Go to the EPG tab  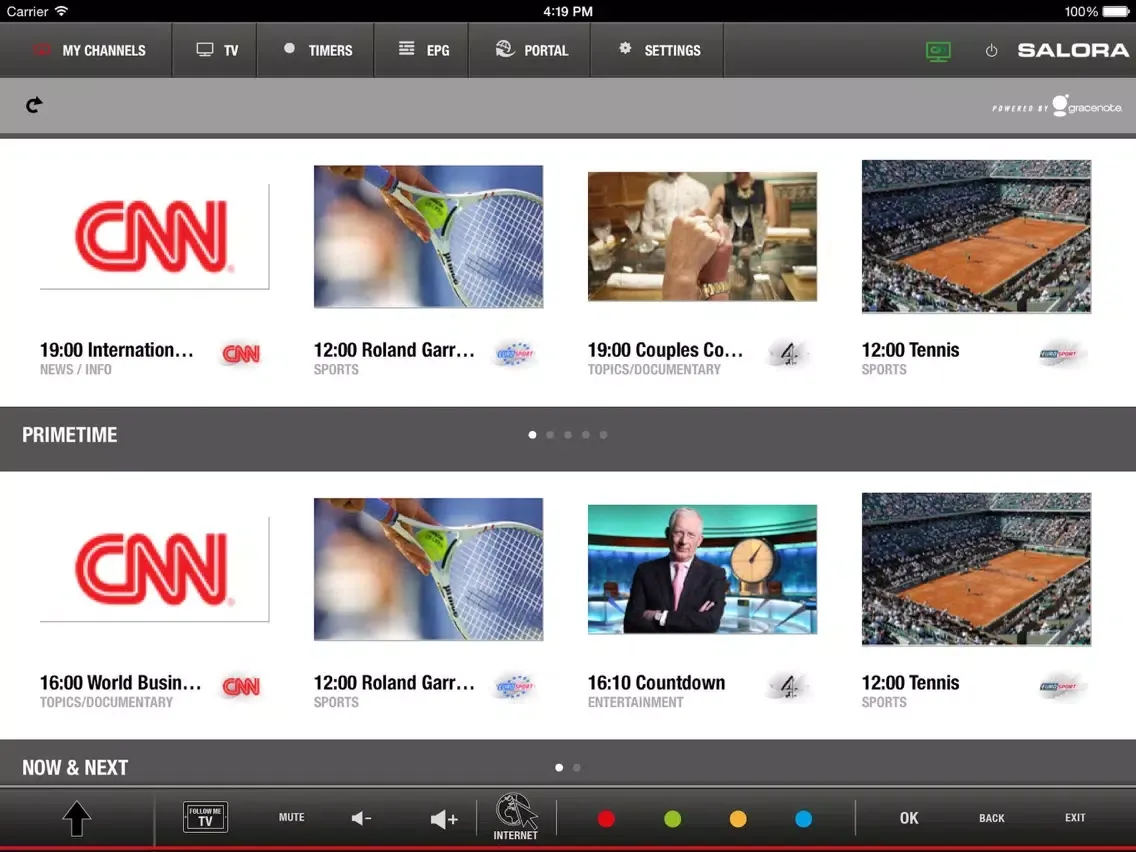[x=422, y=50]
